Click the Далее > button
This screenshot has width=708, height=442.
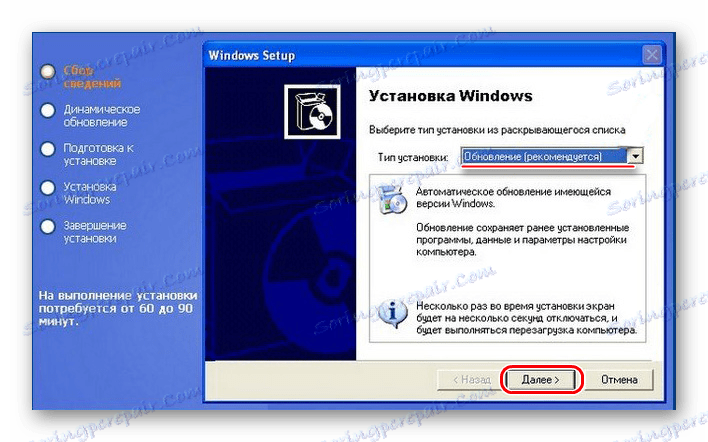tap(540, 380)
